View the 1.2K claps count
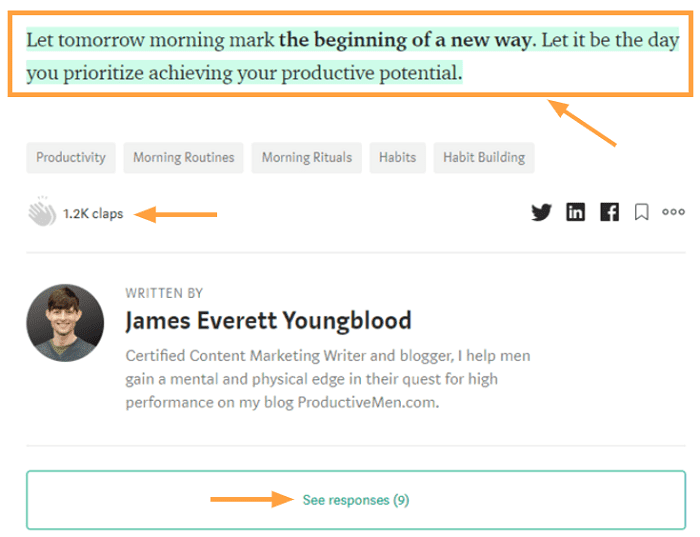Viewport: 700px width, 537px height. pos(93,213)
